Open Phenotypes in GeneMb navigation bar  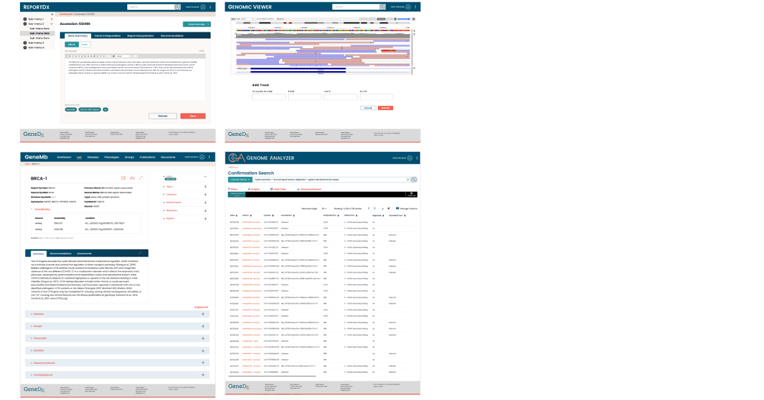pyautogui.click(x=111, y=157)
